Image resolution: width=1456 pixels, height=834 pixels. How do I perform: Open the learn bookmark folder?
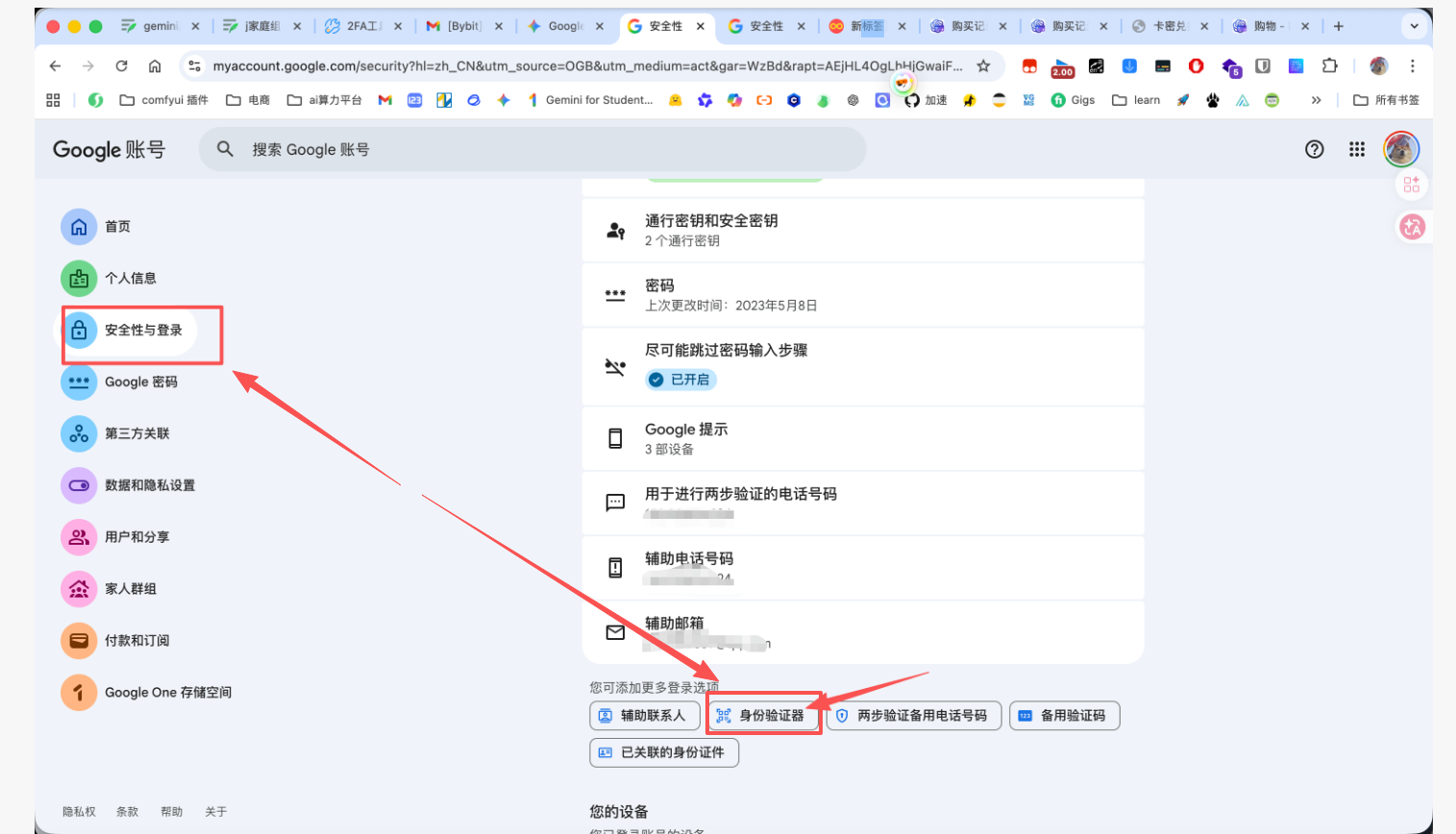click(x=1136, y=100)
